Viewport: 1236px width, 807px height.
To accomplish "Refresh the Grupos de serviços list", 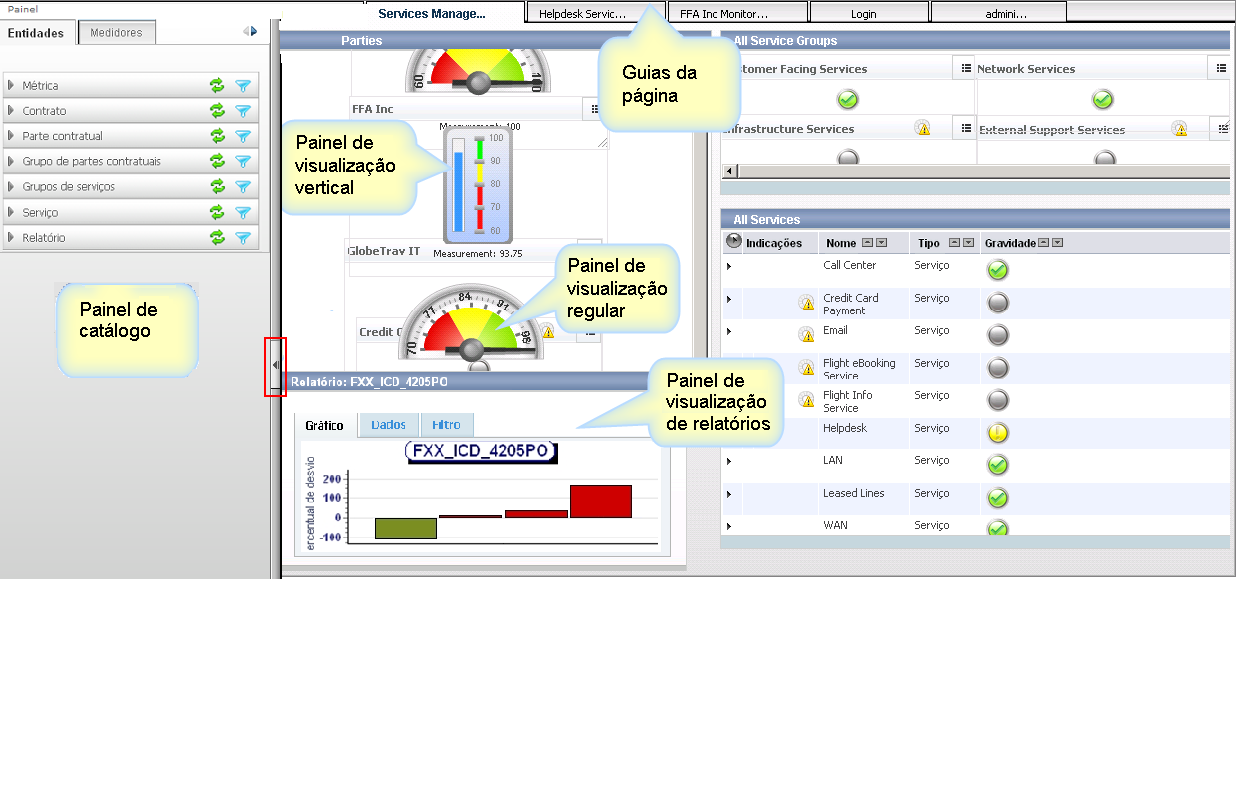I will (217, 187).
